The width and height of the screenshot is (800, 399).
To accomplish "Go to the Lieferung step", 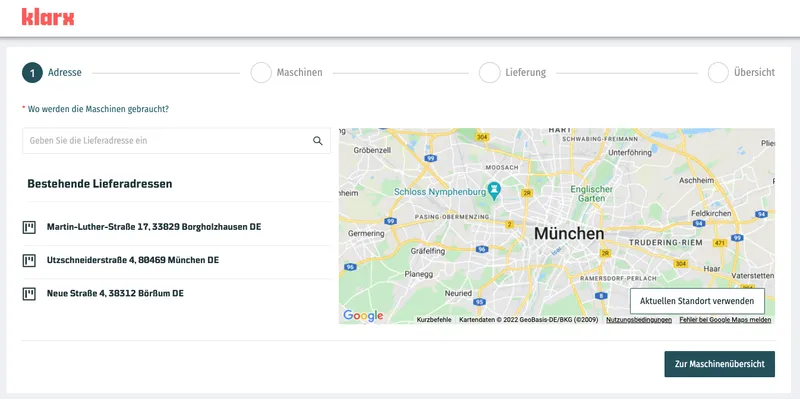I will point(513,73).
